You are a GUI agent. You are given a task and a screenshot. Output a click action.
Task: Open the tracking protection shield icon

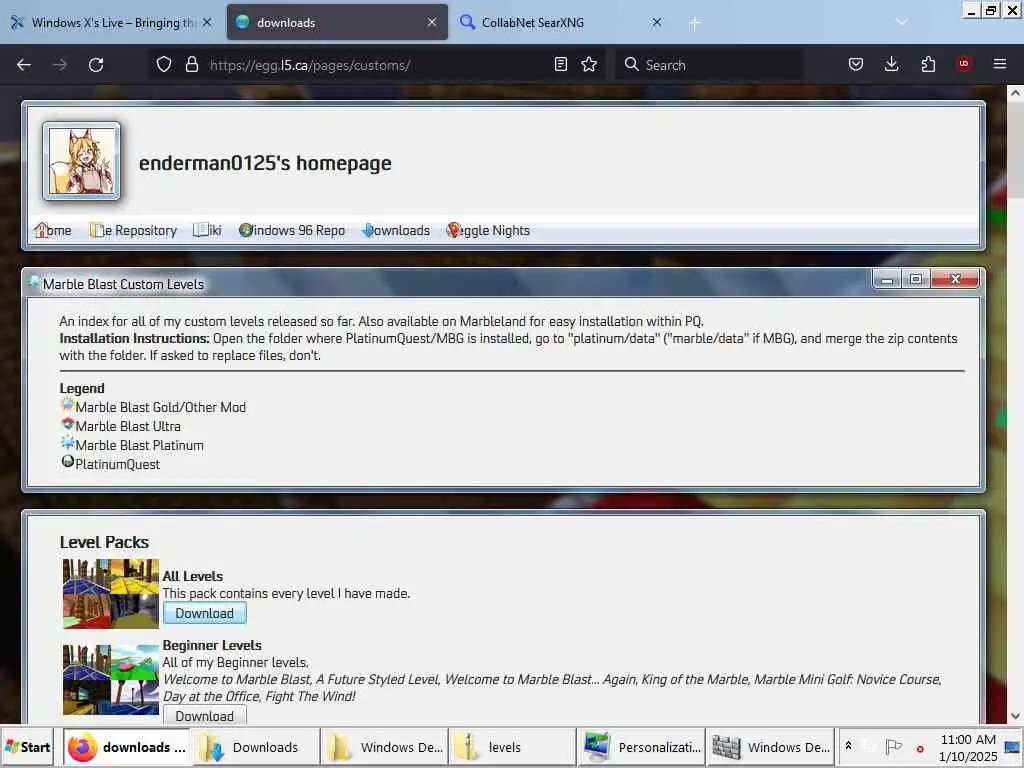pos(164,65)
